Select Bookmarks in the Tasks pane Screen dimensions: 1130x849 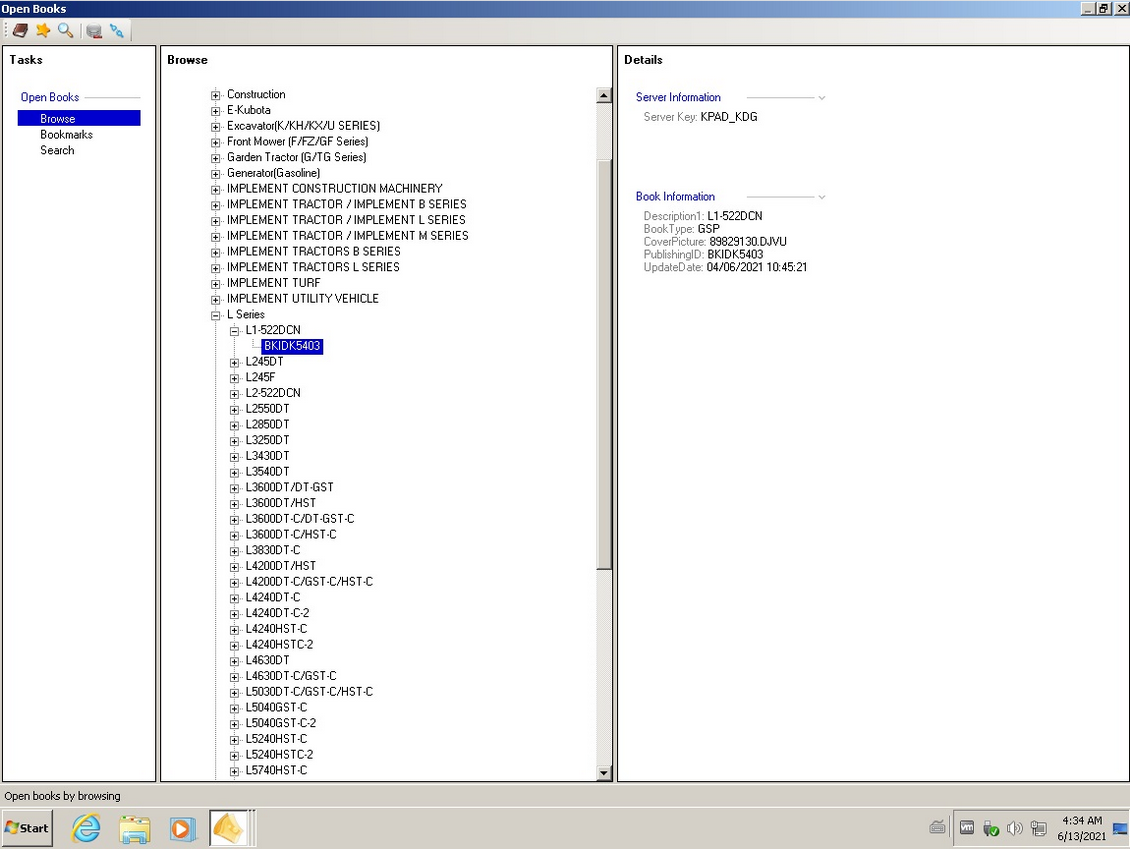[x=66, y=135]
